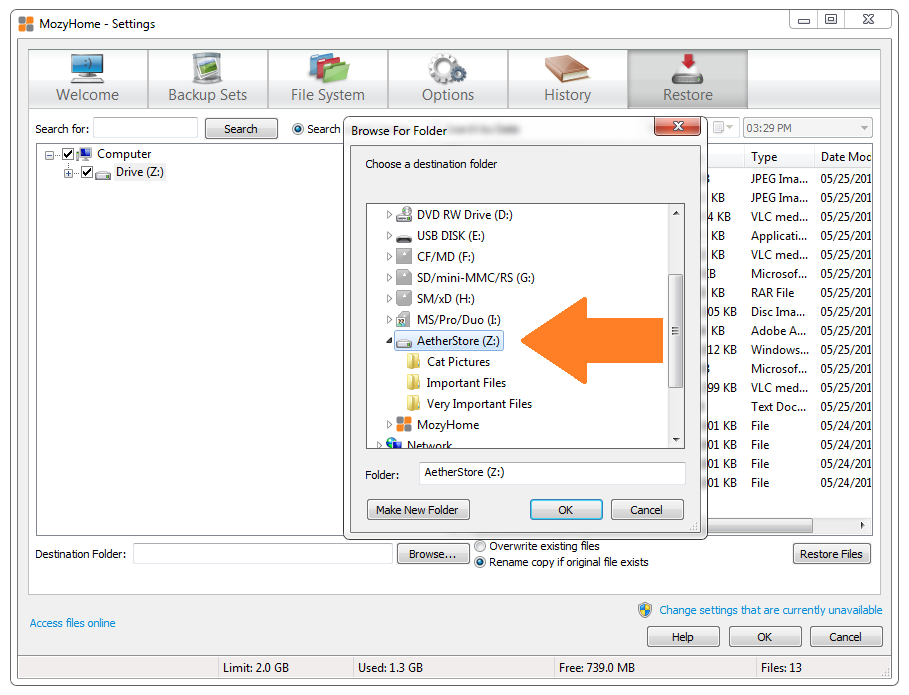The image size is (909, 695).
Task: Click the Destination Folder input field
Action: (x=263, y=554)
